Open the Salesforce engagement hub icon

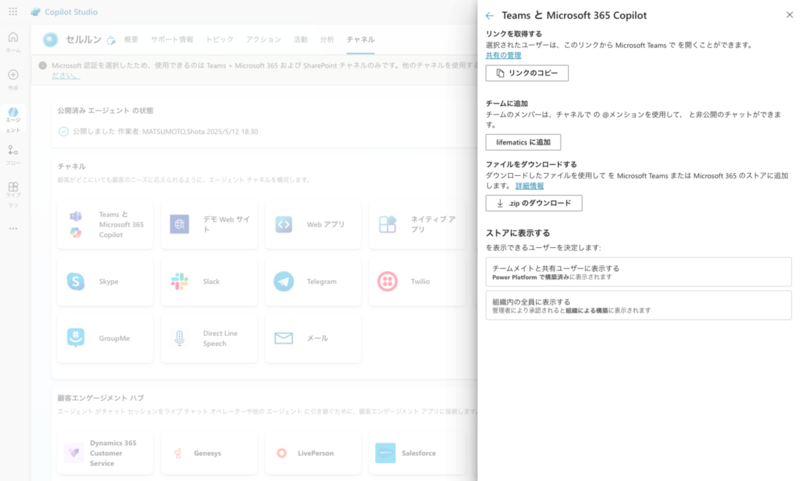tap(385, 453)
